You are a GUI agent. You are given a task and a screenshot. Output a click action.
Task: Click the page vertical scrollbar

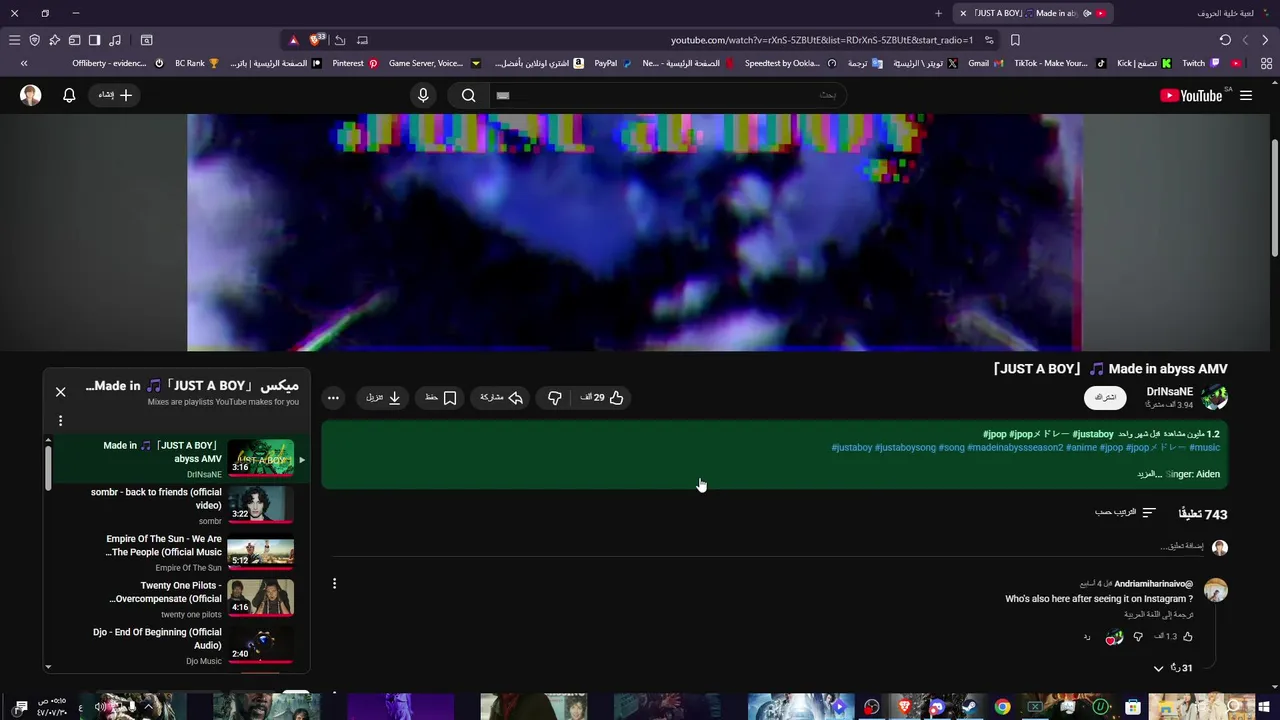click(1274, 200)
